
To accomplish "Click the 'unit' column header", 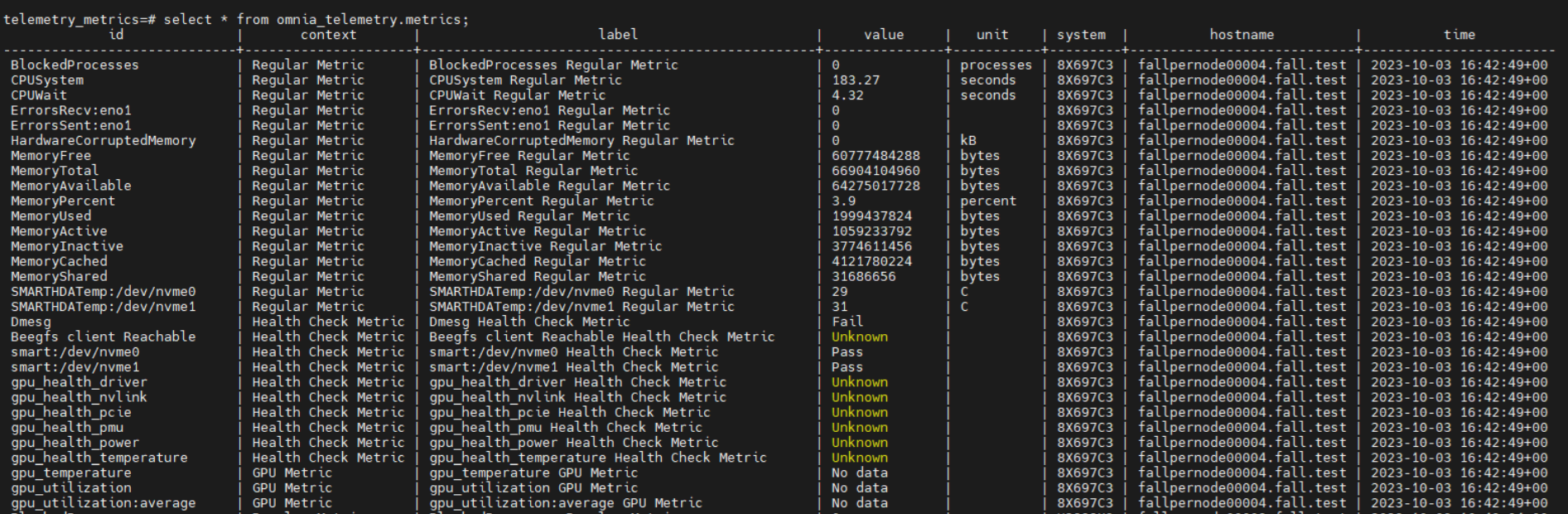I will (992, 35).
